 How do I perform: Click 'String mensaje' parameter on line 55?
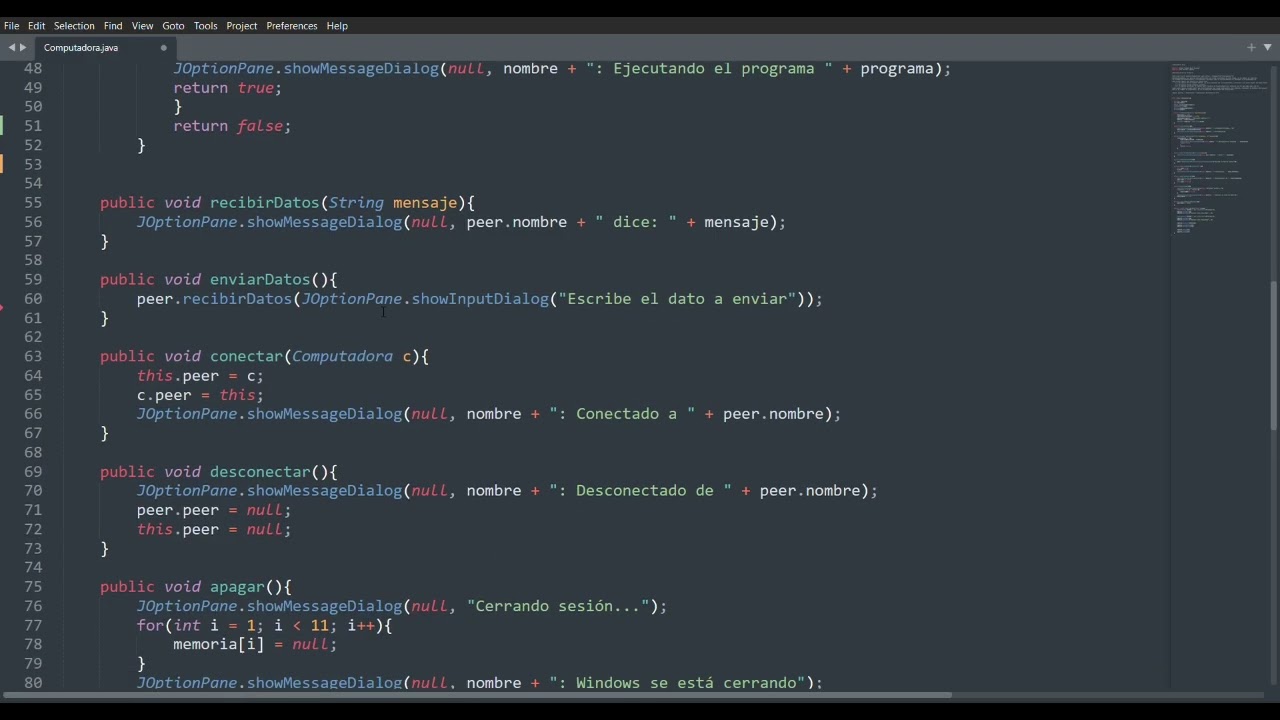point(393,203)
